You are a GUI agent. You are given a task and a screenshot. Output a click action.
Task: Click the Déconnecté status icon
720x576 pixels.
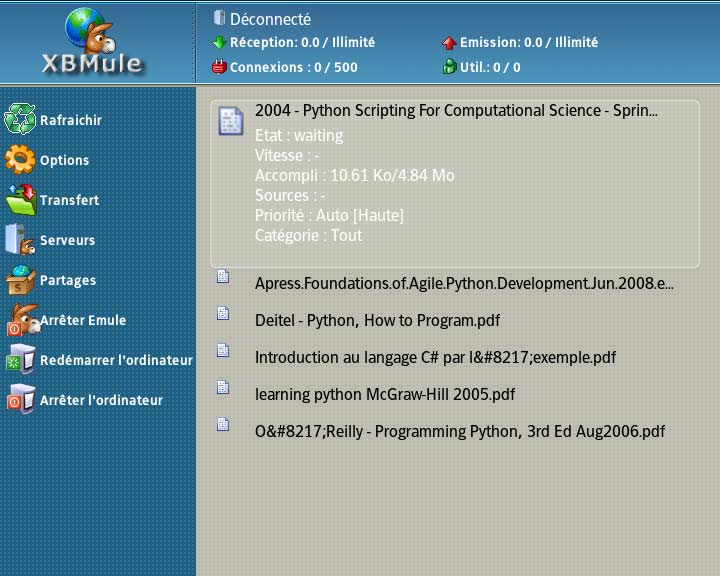[219, 18]
